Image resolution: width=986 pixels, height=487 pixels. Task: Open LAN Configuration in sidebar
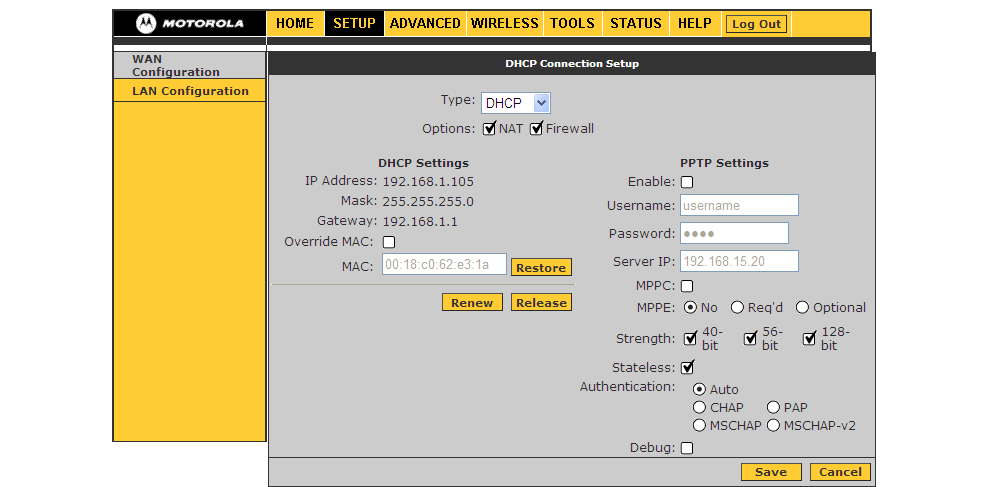[190, 91]
